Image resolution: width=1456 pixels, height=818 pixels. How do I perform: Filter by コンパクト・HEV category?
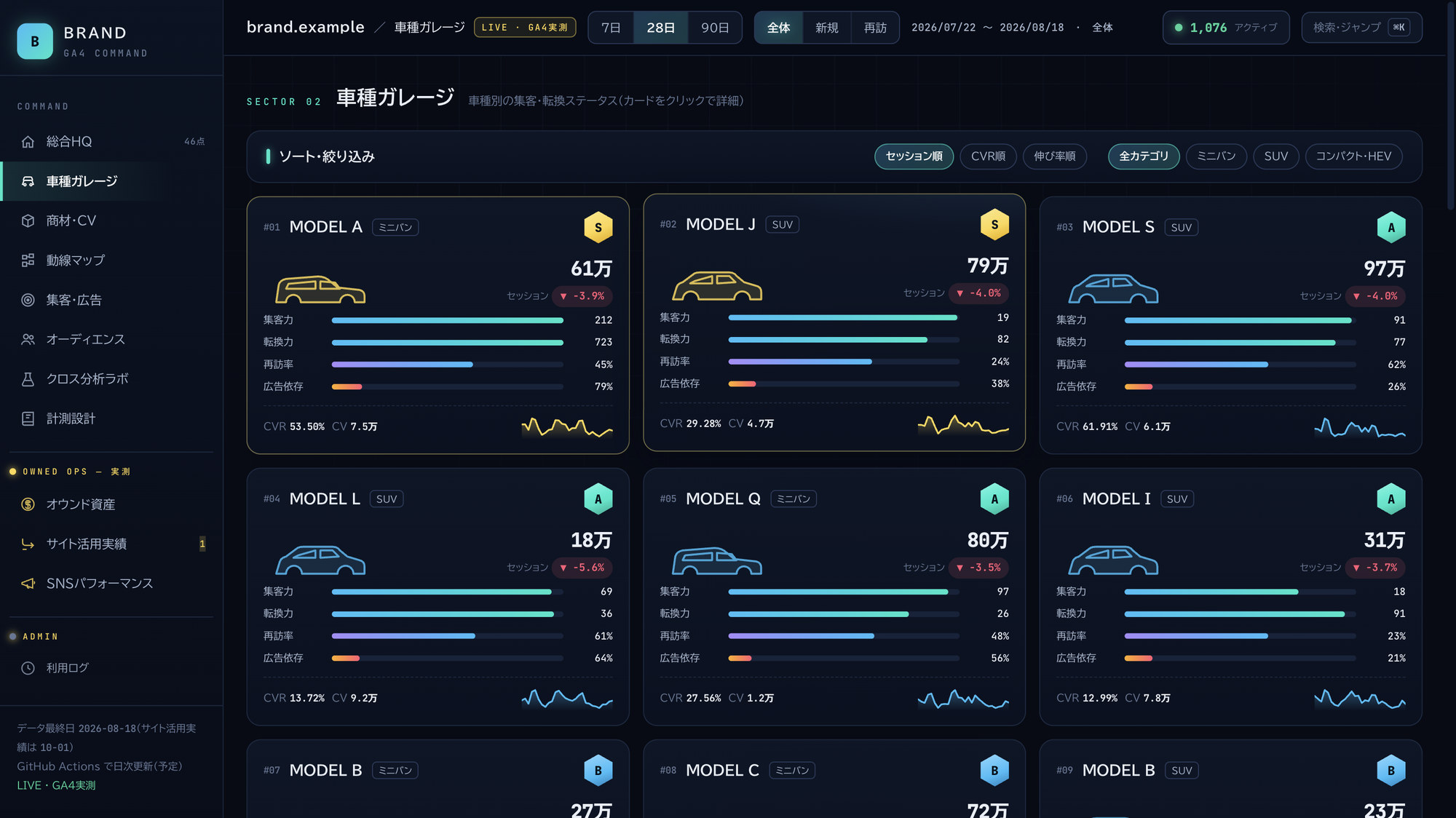click(1353, 156)
